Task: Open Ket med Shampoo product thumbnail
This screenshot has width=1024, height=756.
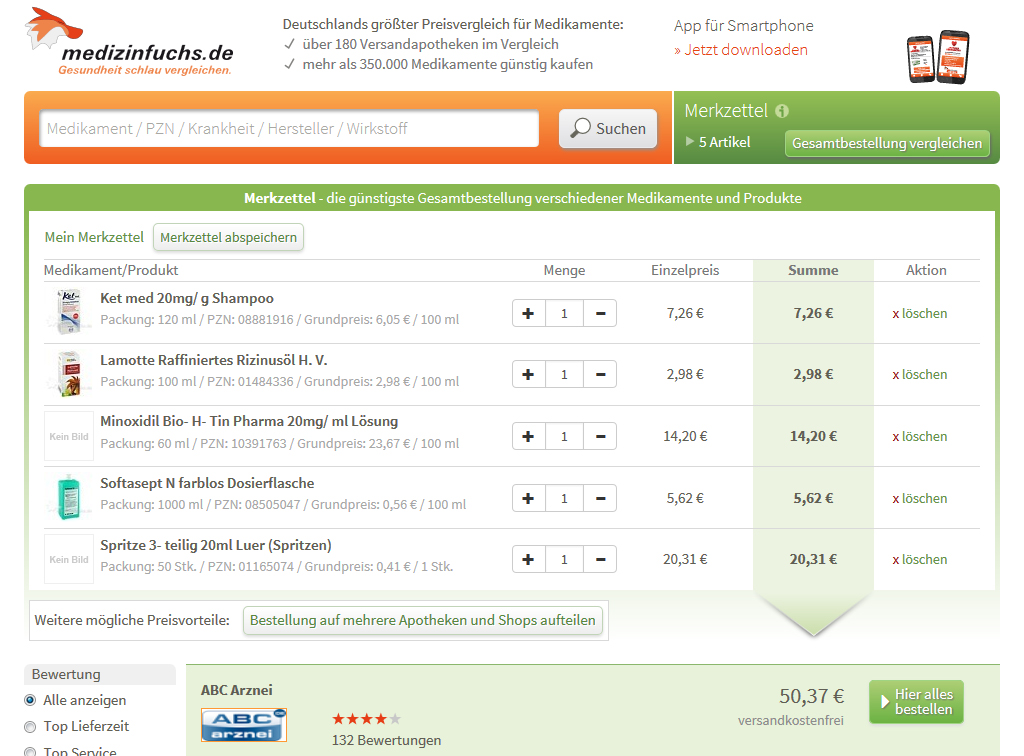Action: pos(68,312)
